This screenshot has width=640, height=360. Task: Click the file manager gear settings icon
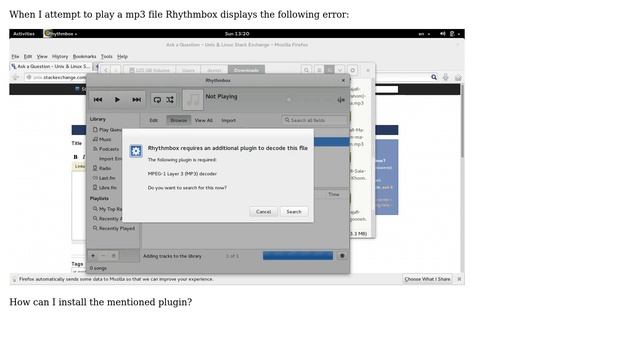coord(353,70)
